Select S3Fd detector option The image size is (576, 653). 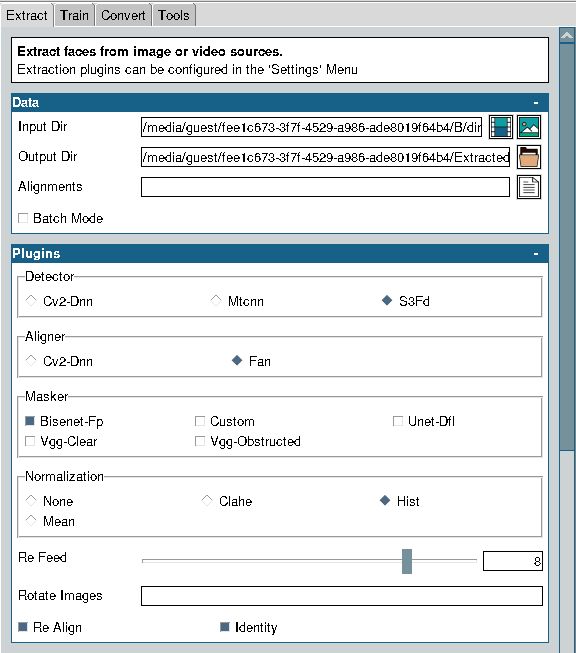coord(386,301)
